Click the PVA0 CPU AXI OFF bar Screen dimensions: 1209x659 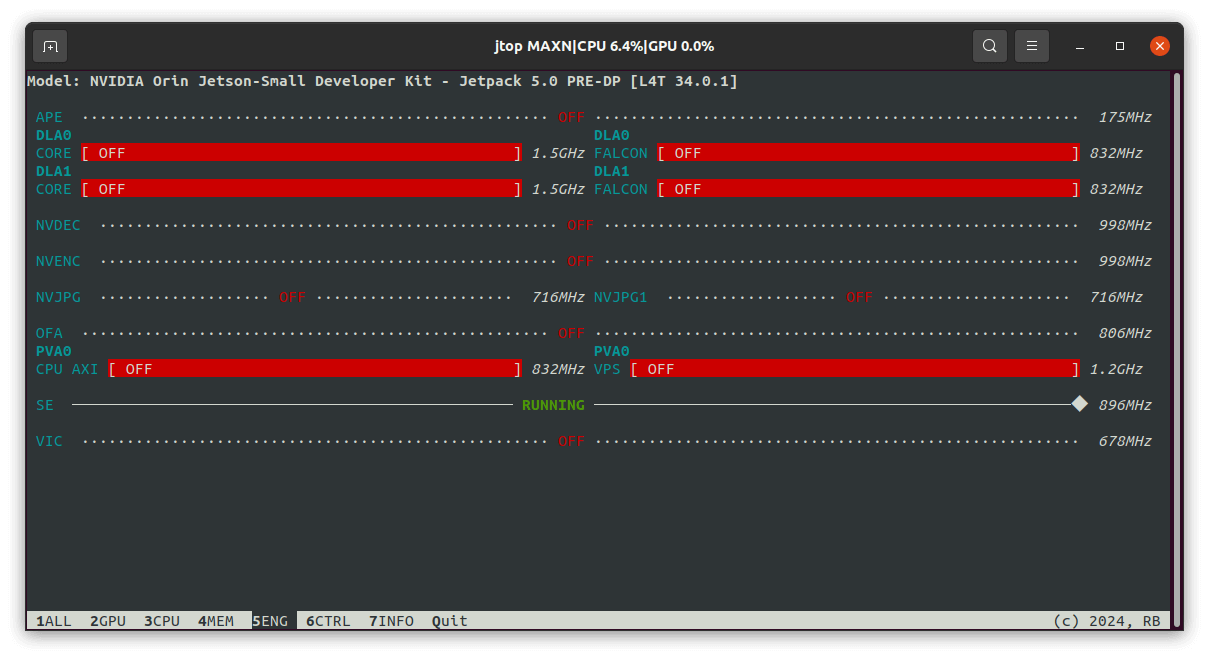[315, 369]
